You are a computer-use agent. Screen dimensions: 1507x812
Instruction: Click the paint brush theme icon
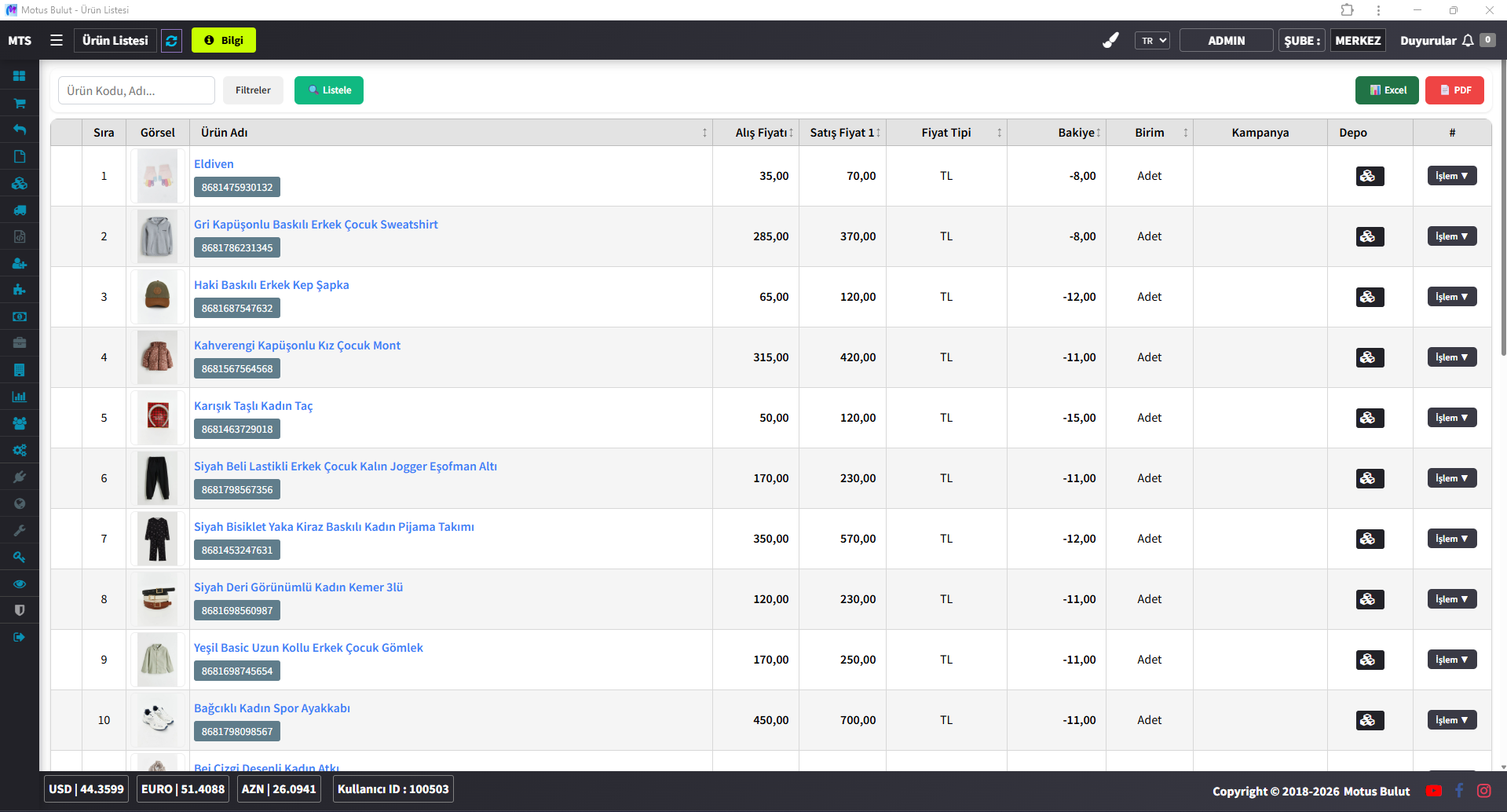[x=1110, y=41]
